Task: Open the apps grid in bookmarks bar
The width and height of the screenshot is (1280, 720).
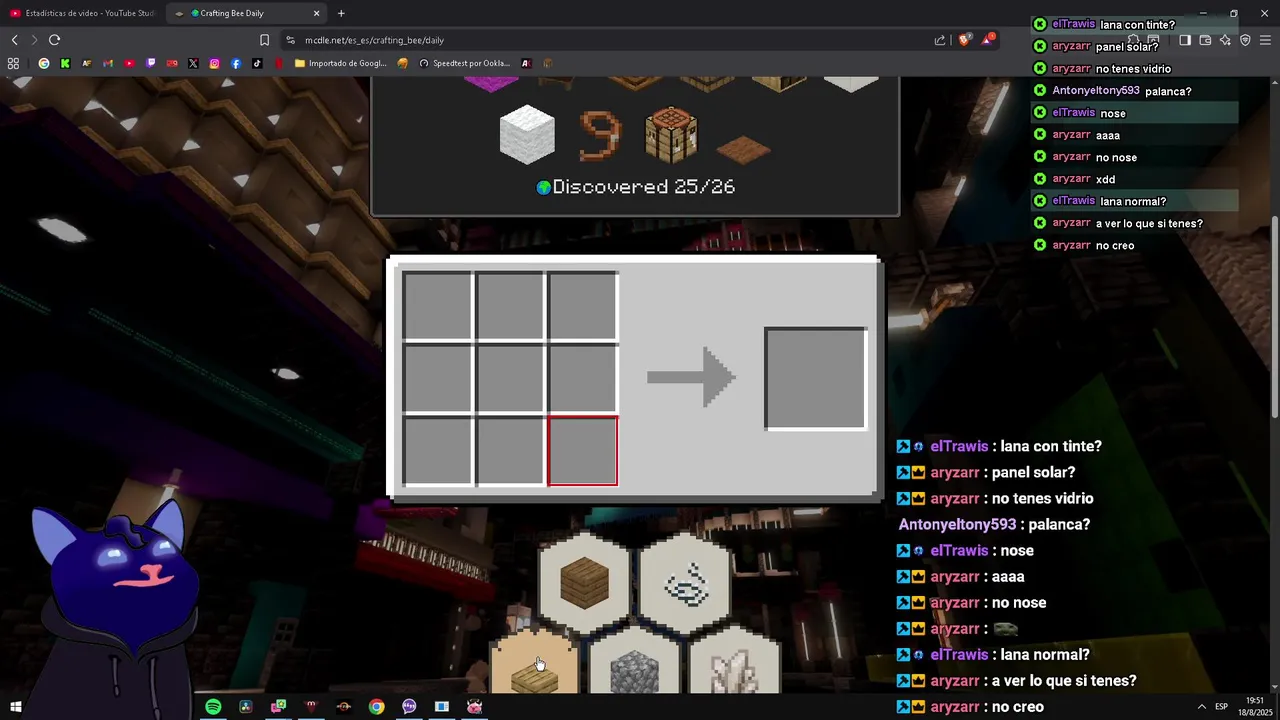Action: (x=13, y=63)
